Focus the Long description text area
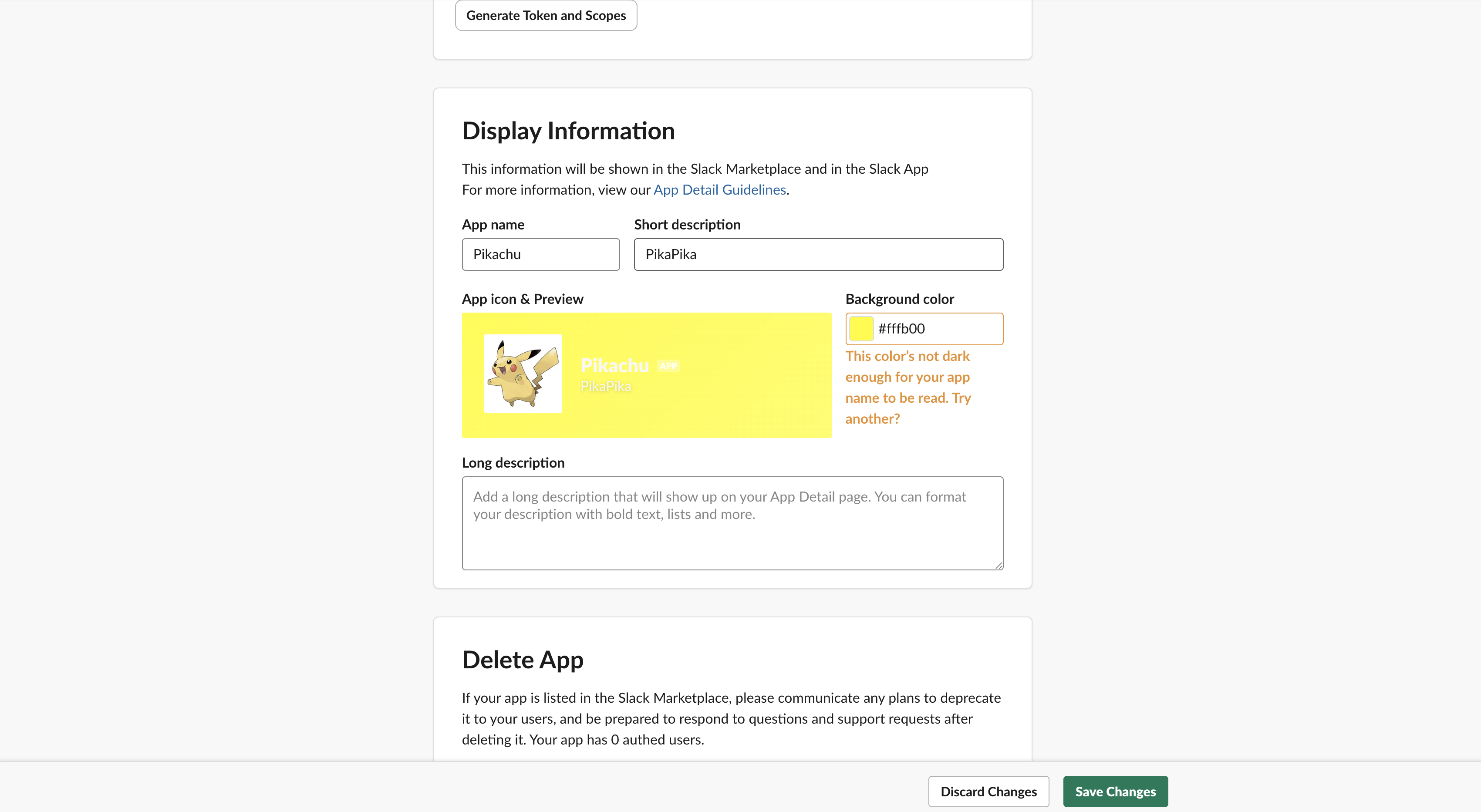1481x812 pixels. 732,523
